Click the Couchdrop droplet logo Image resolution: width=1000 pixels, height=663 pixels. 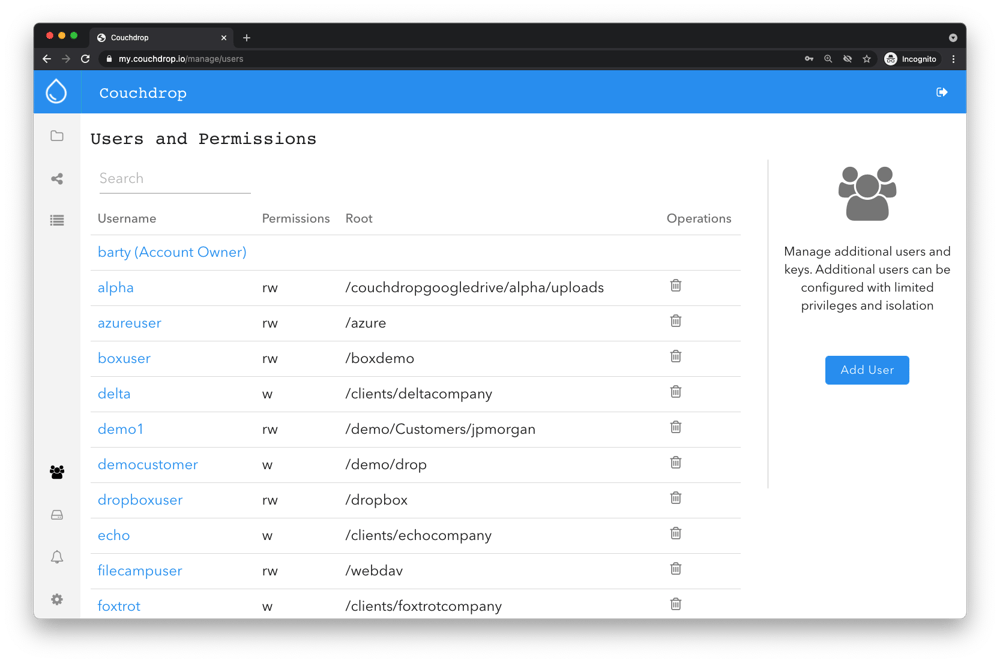pos(56,91)
